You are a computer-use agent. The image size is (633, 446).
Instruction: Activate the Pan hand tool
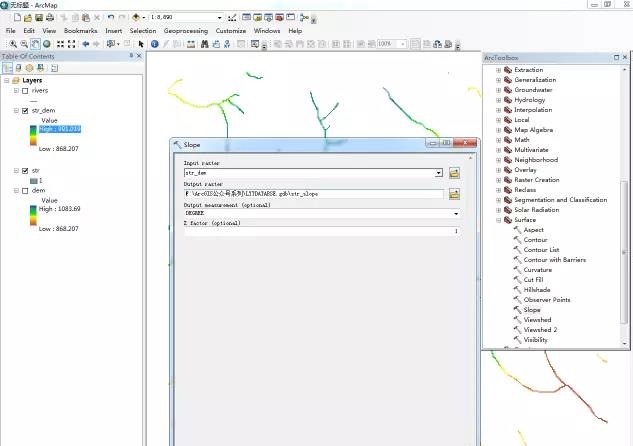click(35, 44)
